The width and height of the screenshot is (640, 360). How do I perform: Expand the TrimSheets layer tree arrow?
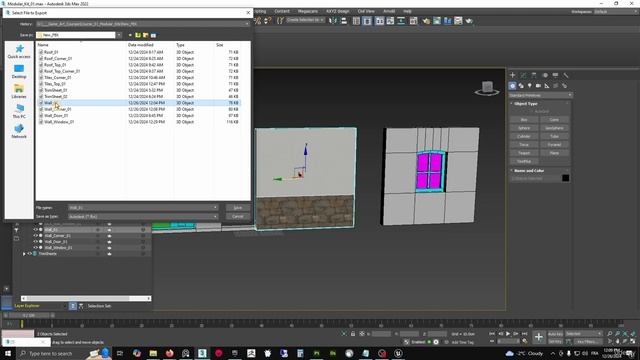(x=24, y=254)
